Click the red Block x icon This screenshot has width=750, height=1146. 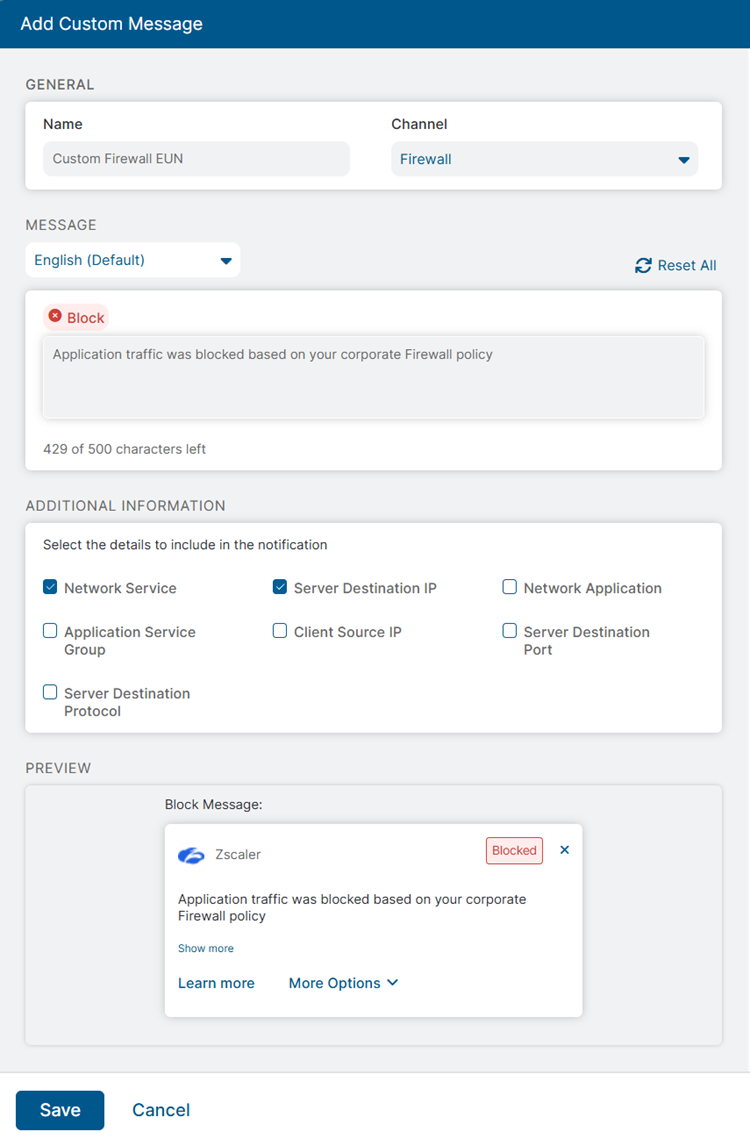55,317
